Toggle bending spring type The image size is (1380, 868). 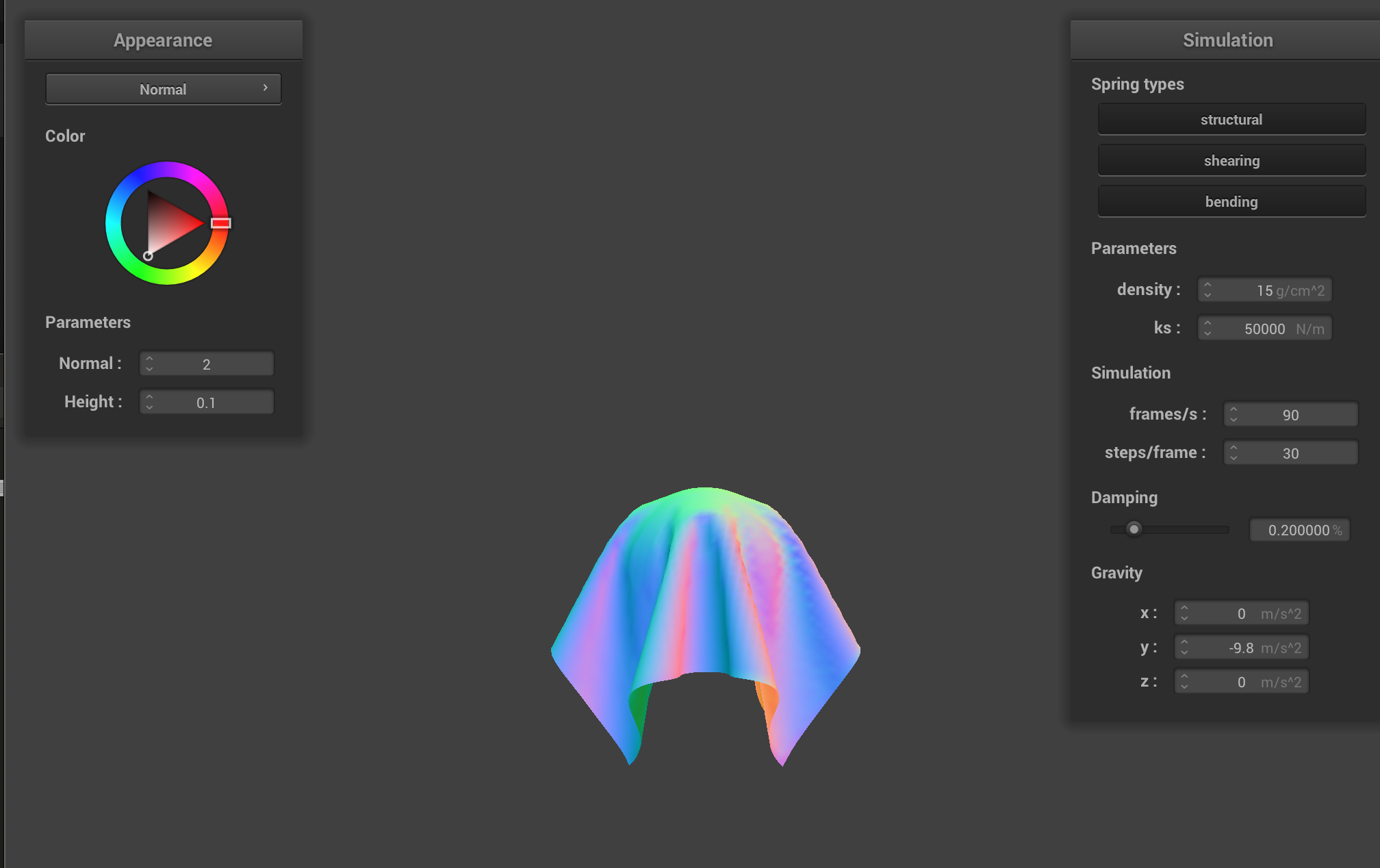pos(1231,202)
